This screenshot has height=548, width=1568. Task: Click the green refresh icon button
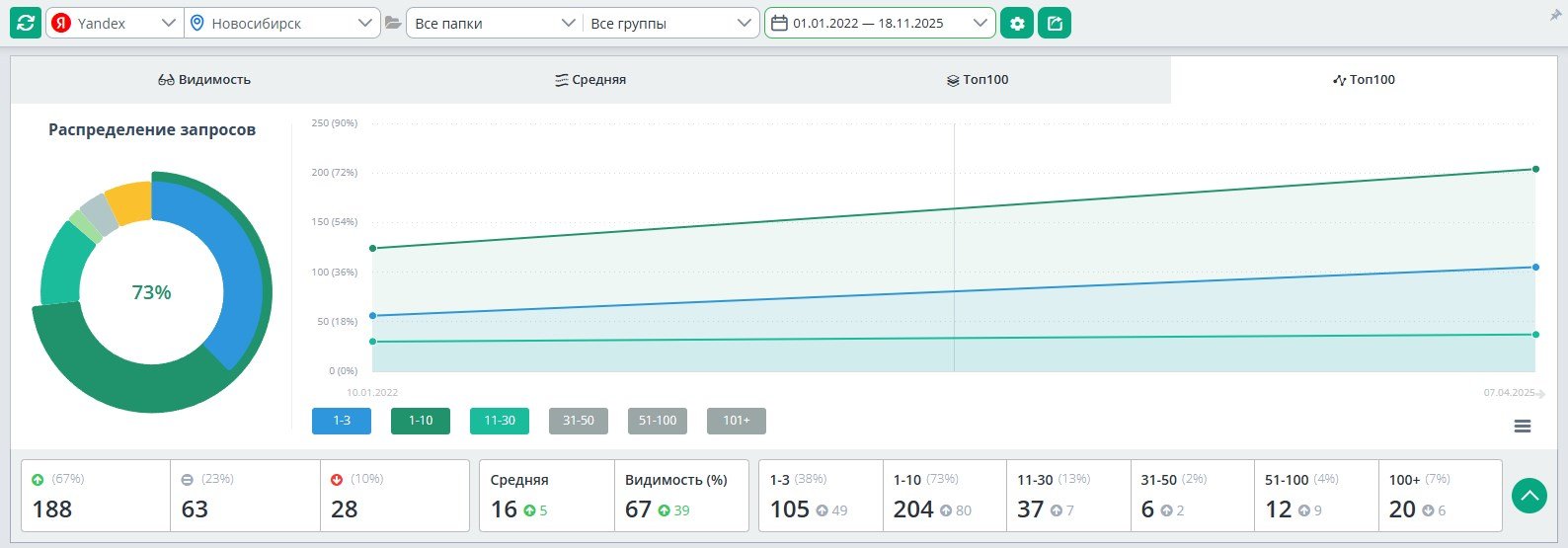click(26, 23)
